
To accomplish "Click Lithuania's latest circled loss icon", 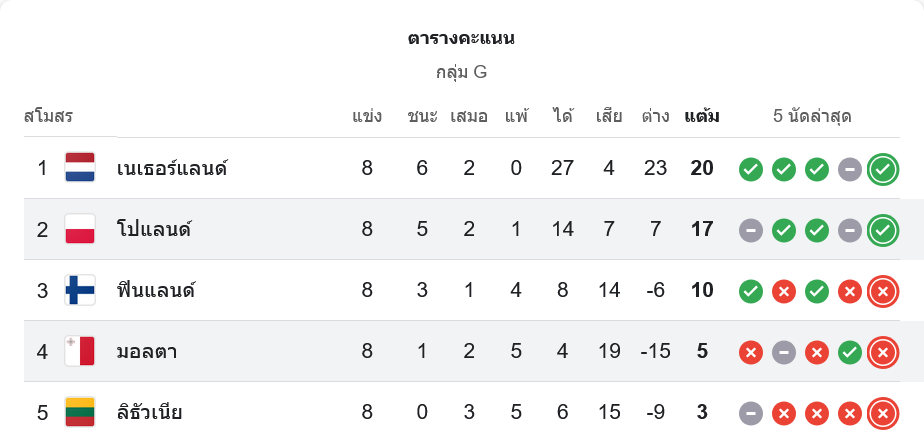I will point(882,413).
